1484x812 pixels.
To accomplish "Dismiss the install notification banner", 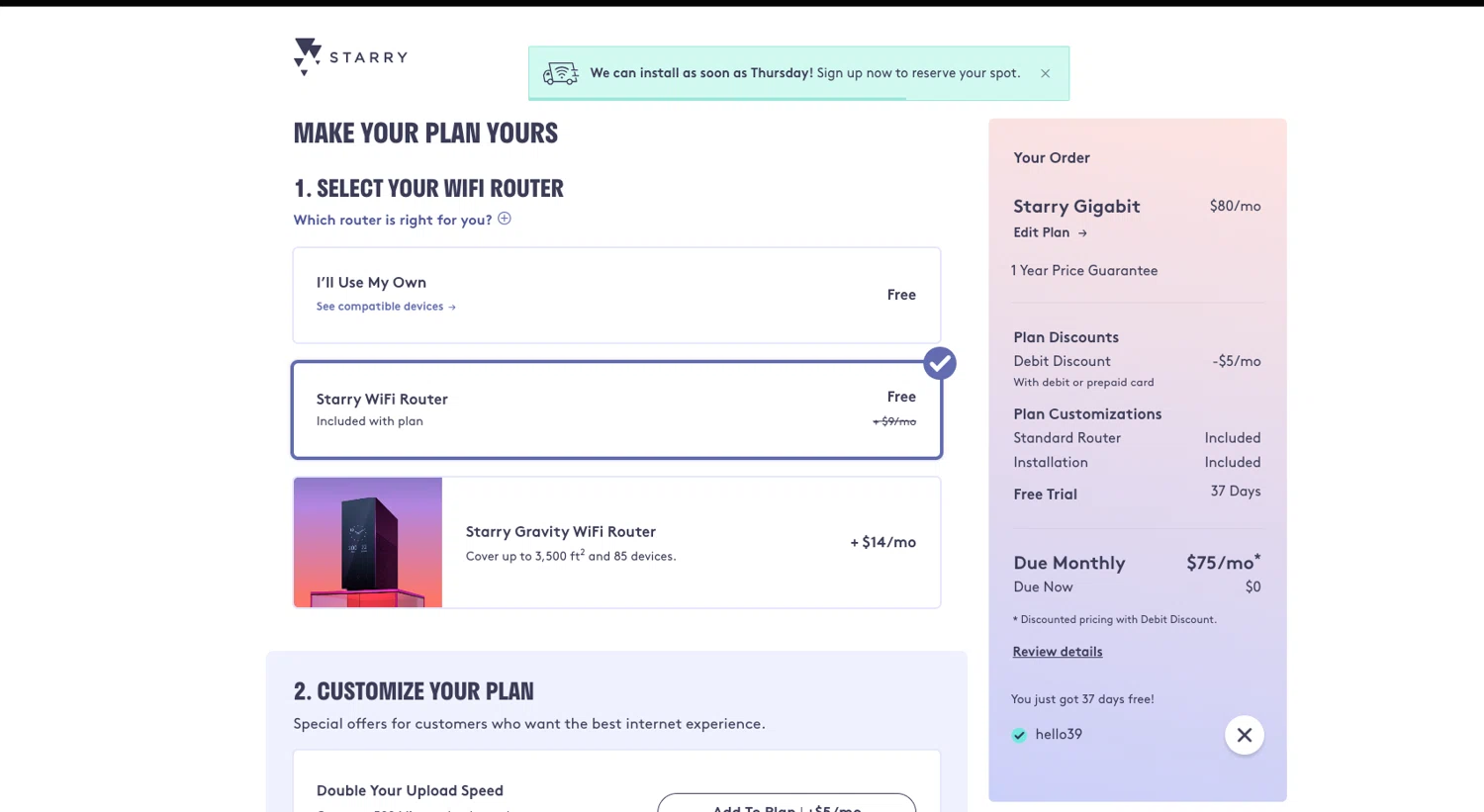I will point(1045,73).
